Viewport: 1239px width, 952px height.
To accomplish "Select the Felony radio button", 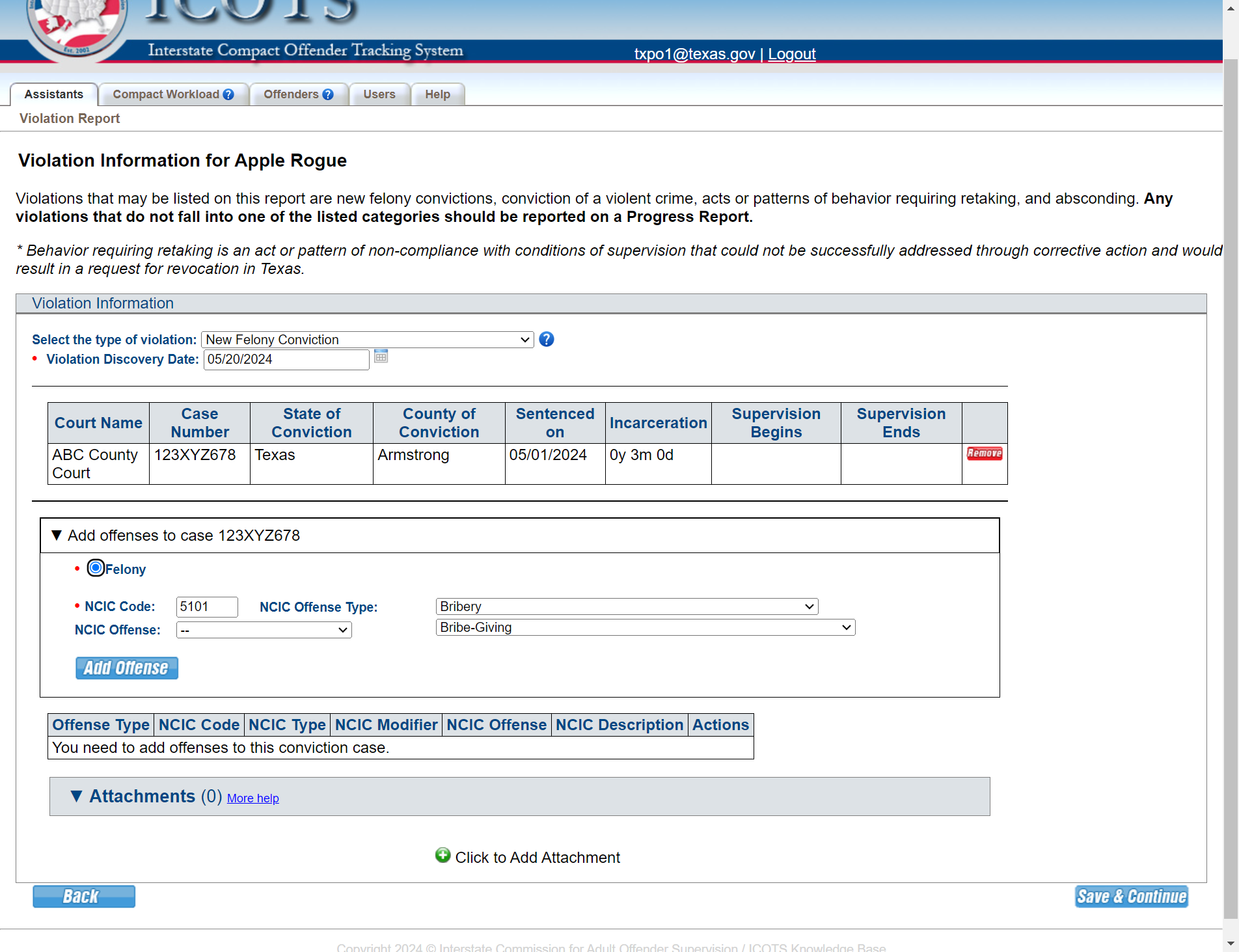I will pos(96,568).
